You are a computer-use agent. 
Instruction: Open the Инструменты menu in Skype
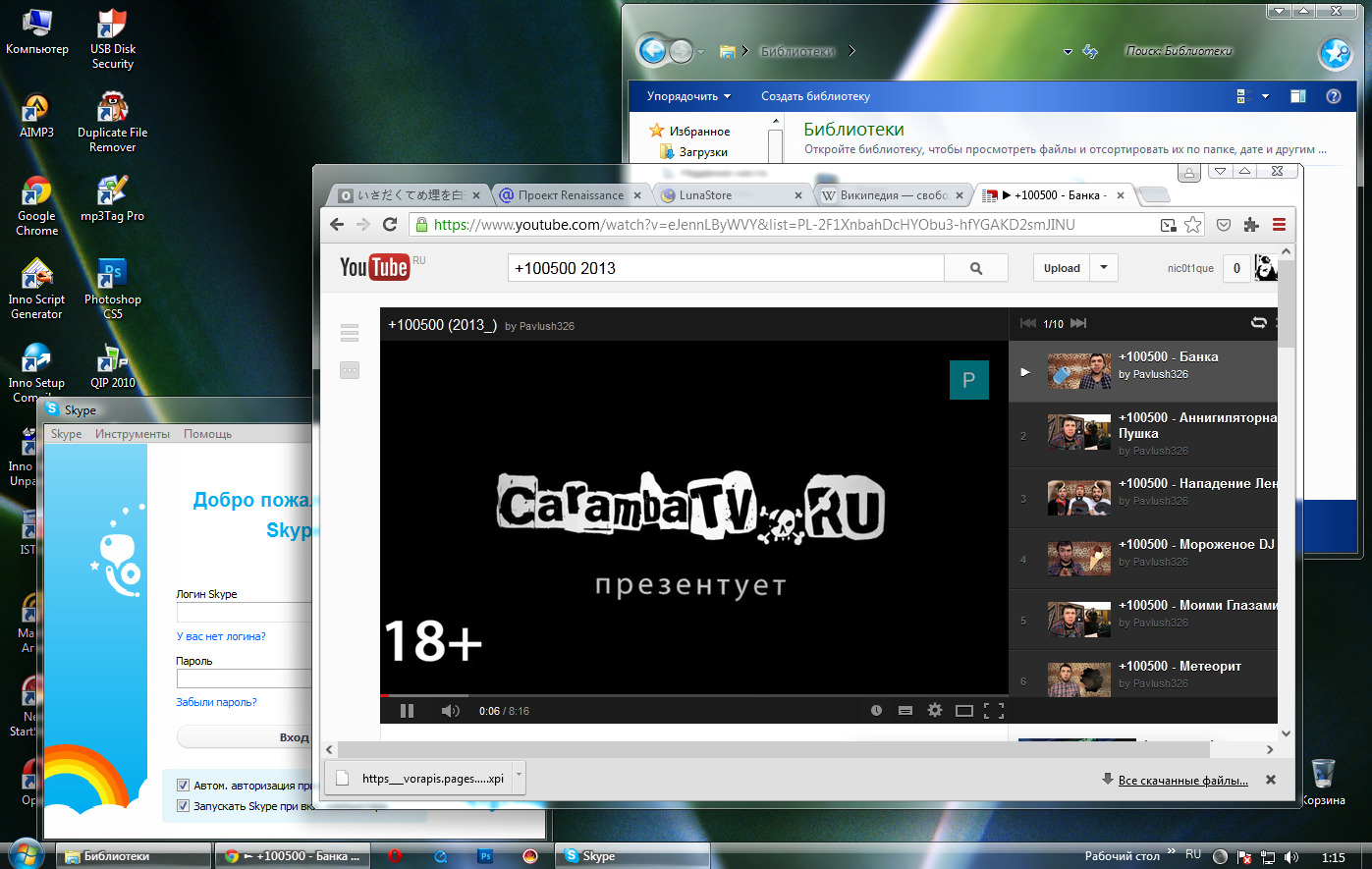(x=133, y=434)
